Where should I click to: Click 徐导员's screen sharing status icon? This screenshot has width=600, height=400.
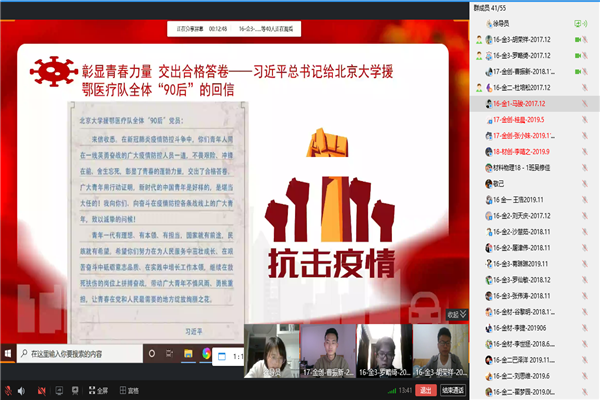tap(580, 24)
